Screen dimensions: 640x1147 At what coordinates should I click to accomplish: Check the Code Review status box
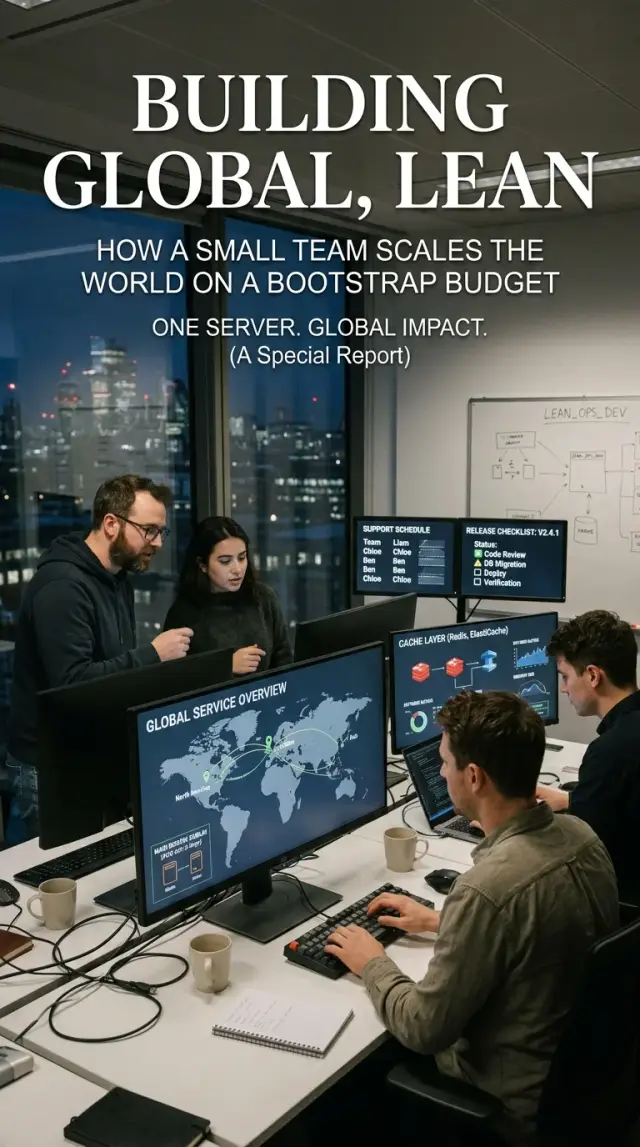click(x=478, y=554)
